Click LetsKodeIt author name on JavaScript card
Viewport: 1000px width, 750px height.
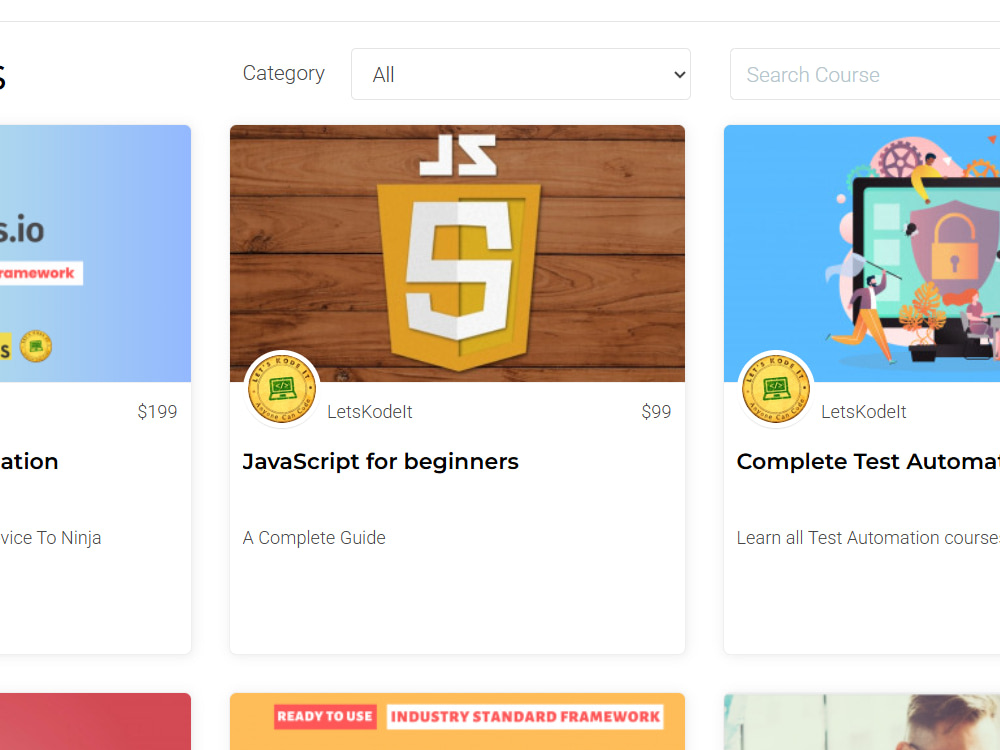tap(370, 412)
